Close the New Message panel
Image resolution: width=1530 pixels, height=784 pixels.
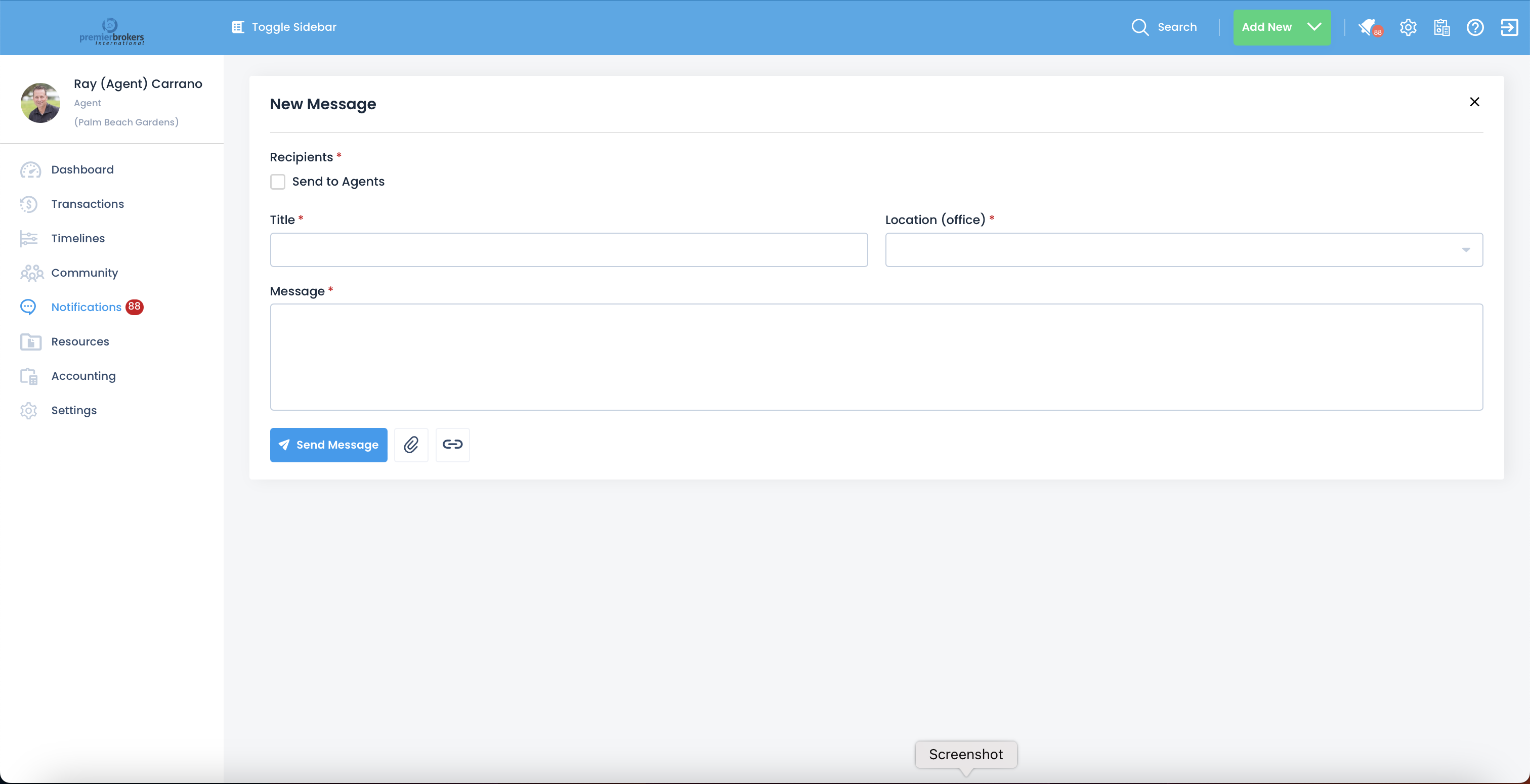click(1474, 102)
